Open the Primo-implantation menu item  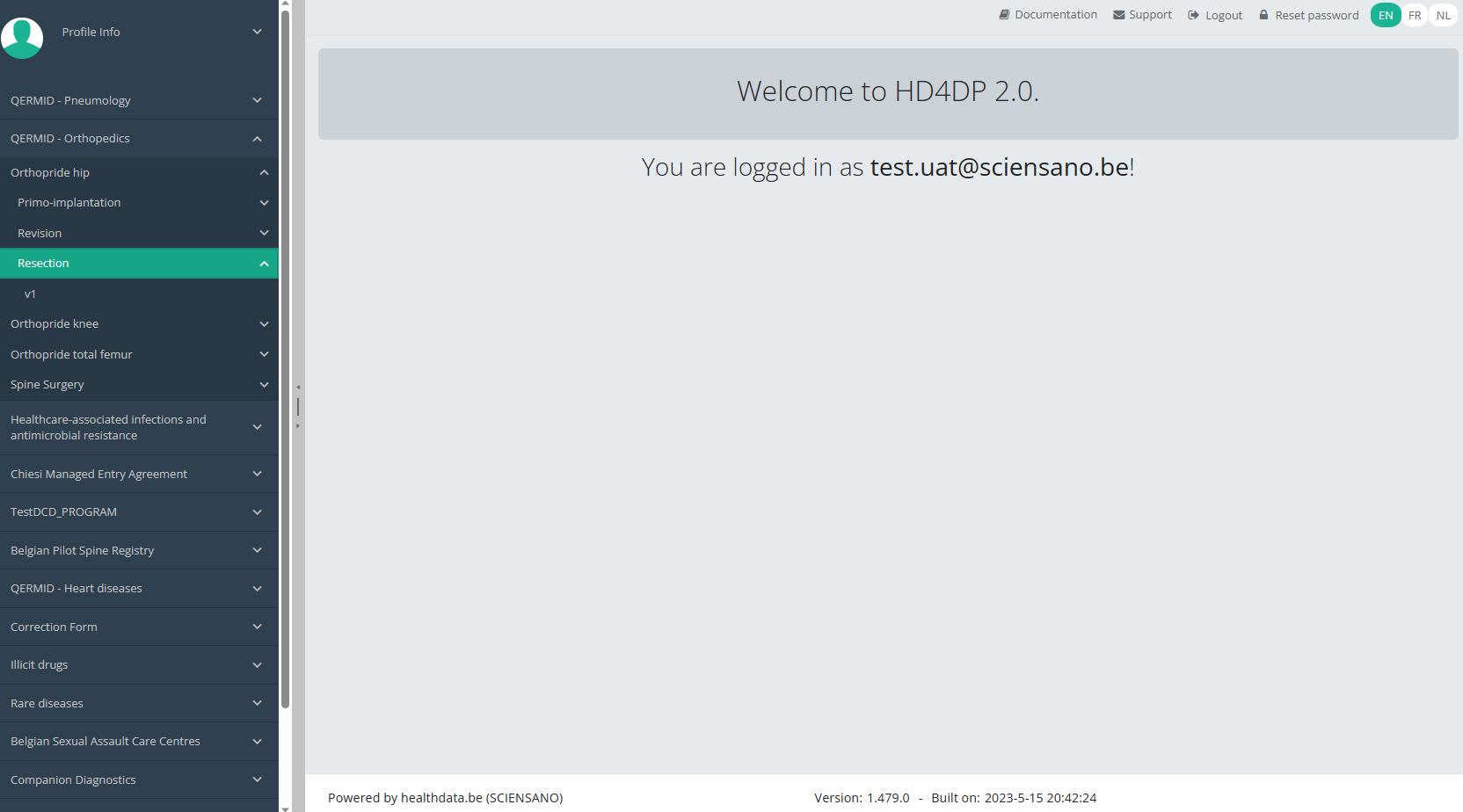[x=139, y=203]
